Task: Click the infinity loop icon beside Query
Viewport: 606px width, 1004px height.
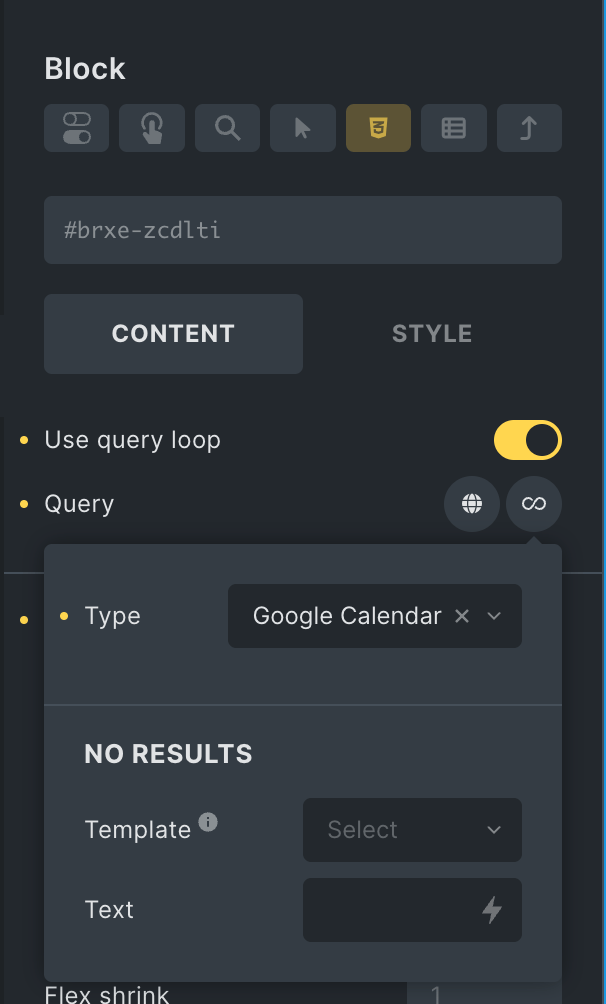Action: pos(533,504)
